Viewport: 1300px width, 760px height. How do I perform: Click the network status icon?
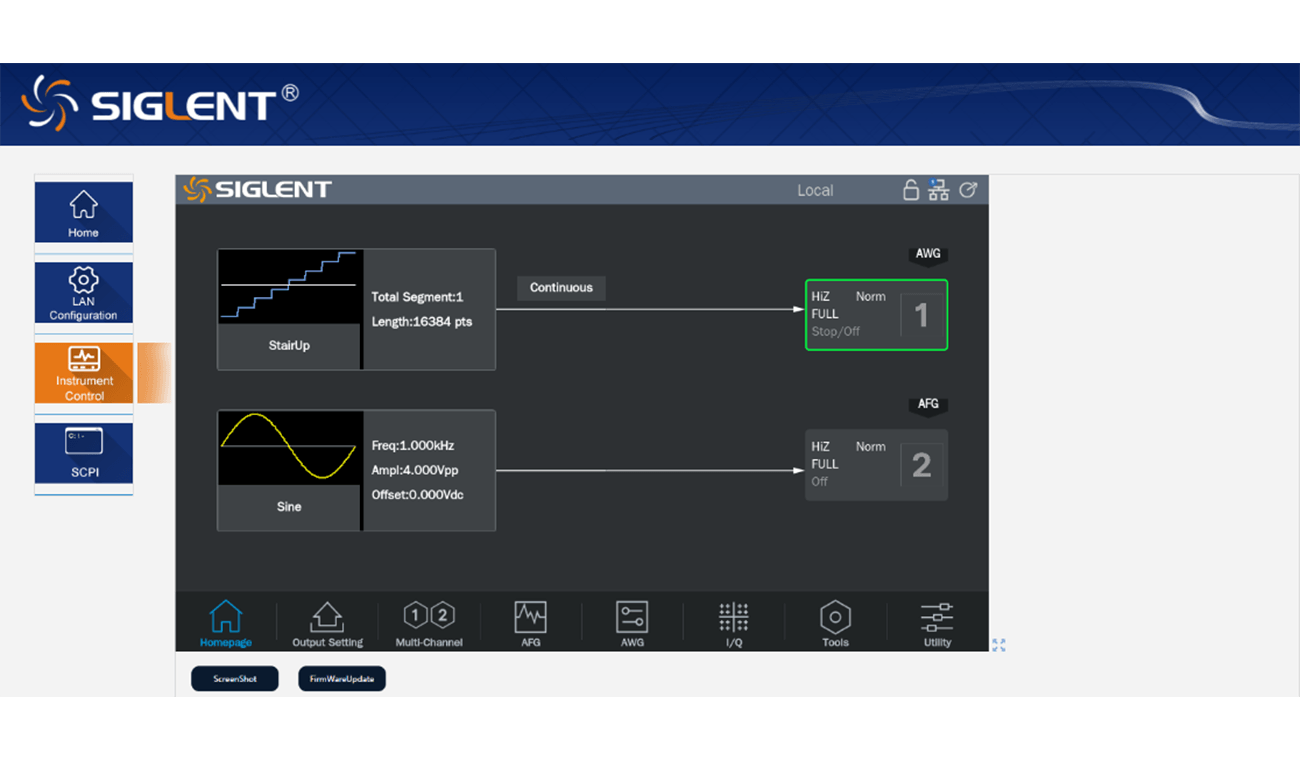[x=938, y=190]
